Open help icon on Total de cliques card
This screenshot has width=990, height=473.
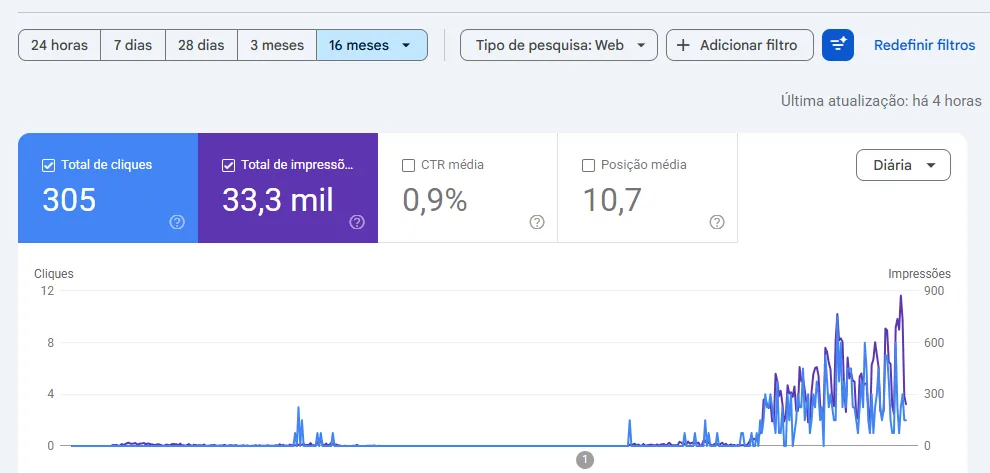[x=177, y=222]
